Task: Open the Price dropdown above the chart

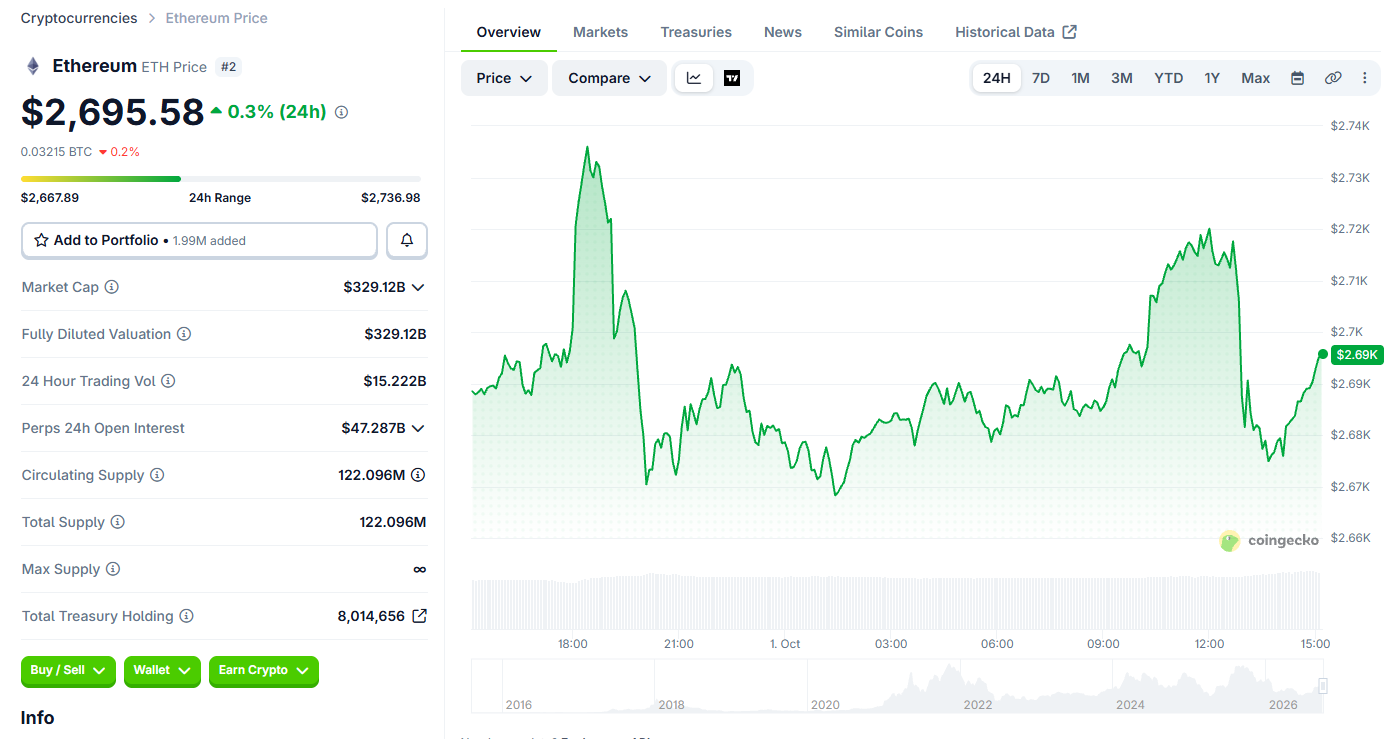Action: click(504, 78)
